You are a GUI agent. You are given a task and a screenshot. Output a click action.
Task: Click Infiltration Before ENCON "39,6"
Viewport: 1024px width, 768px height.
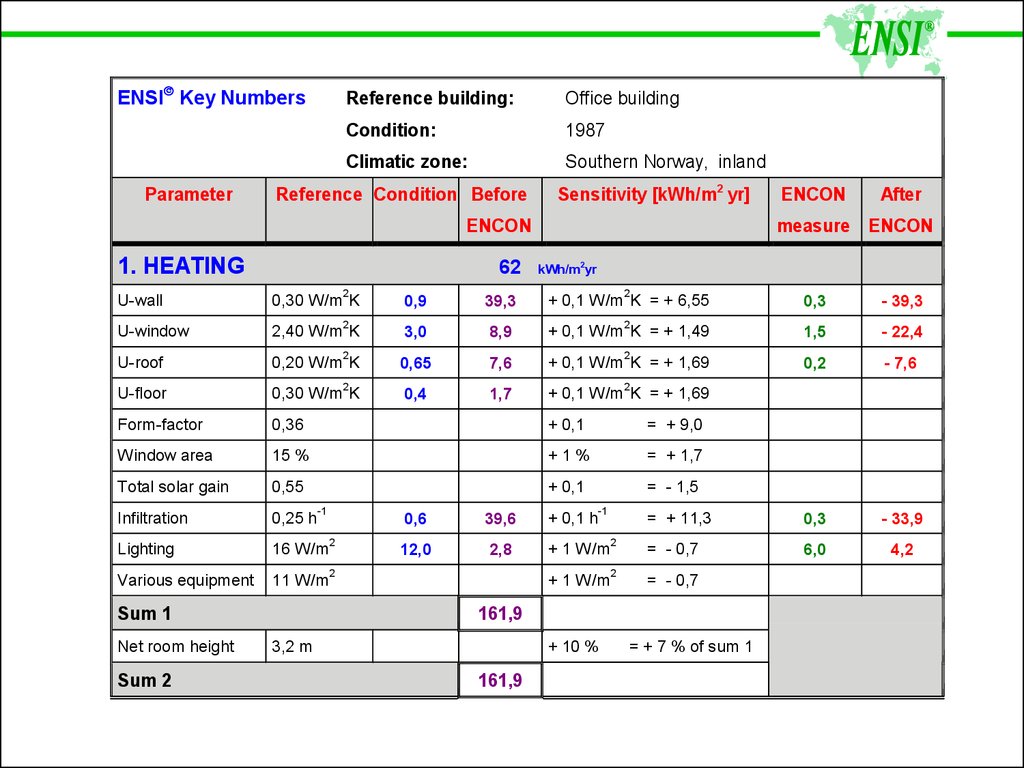click(500, 519)
